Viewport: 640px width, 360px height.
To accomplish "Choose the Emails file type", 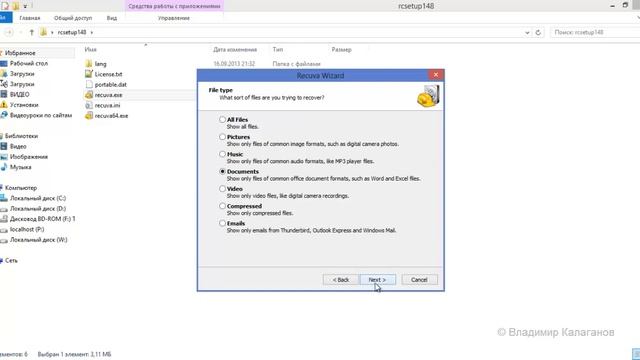I will click(222, 223).
